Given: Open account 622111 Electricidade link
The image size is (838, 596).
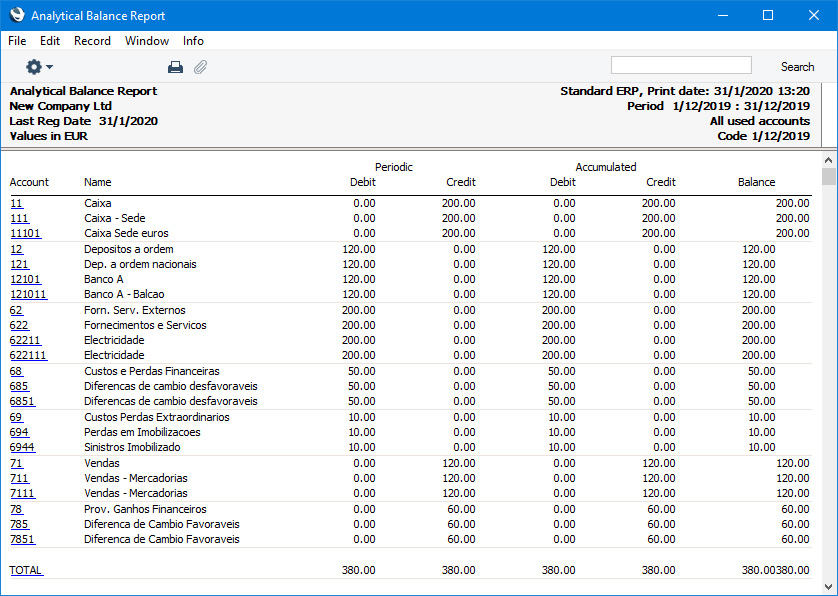Looking at the screenshot, I should [28, 355].
